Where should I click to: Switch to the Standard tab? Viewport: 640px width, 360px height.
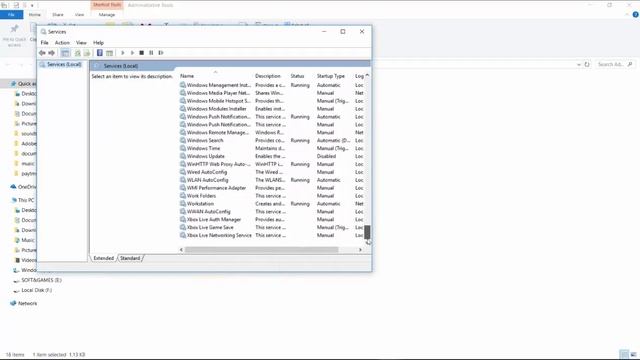coord(130,258)
